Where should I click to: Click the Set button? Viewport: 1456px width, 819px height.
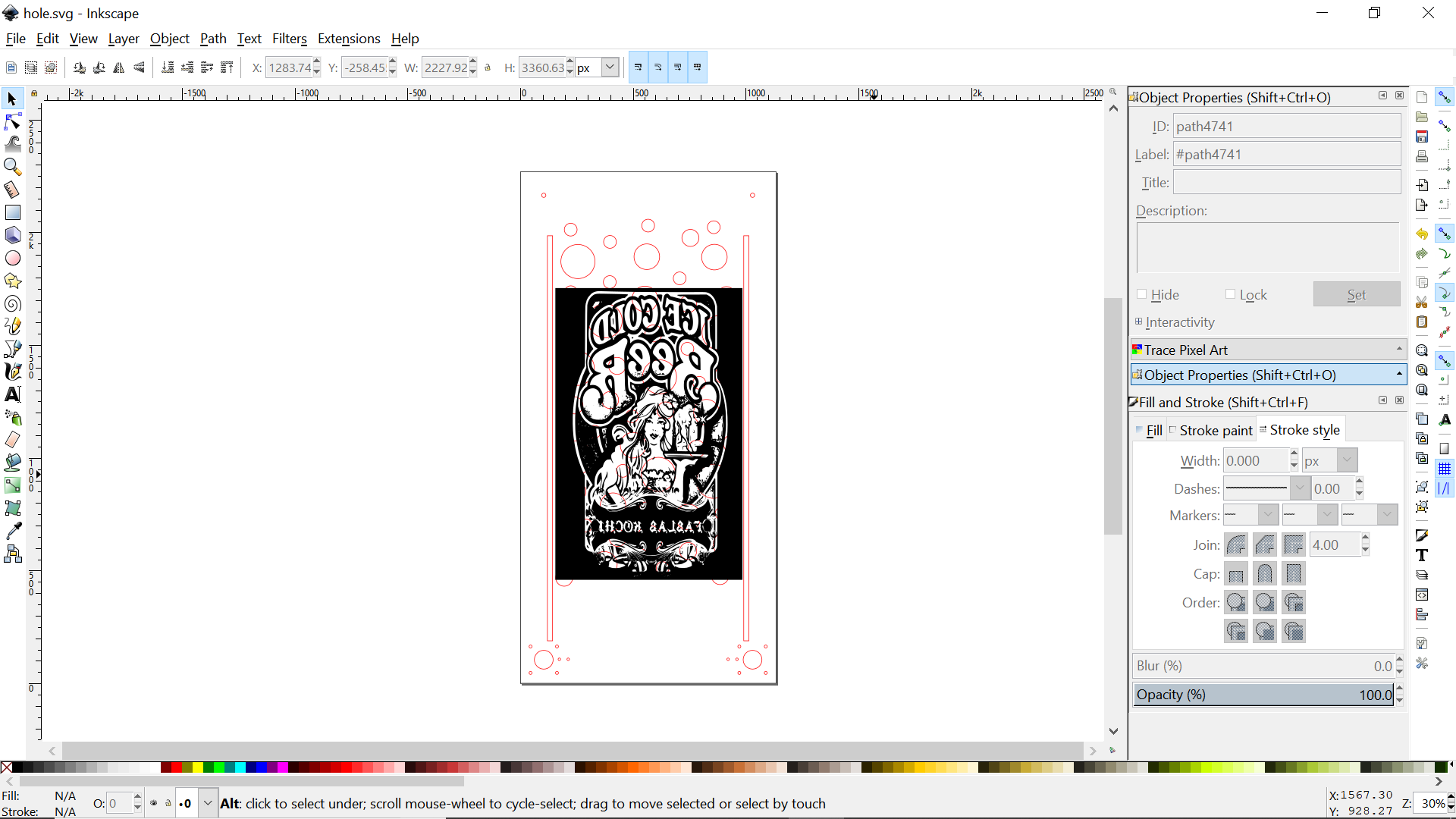point(1356,294)
